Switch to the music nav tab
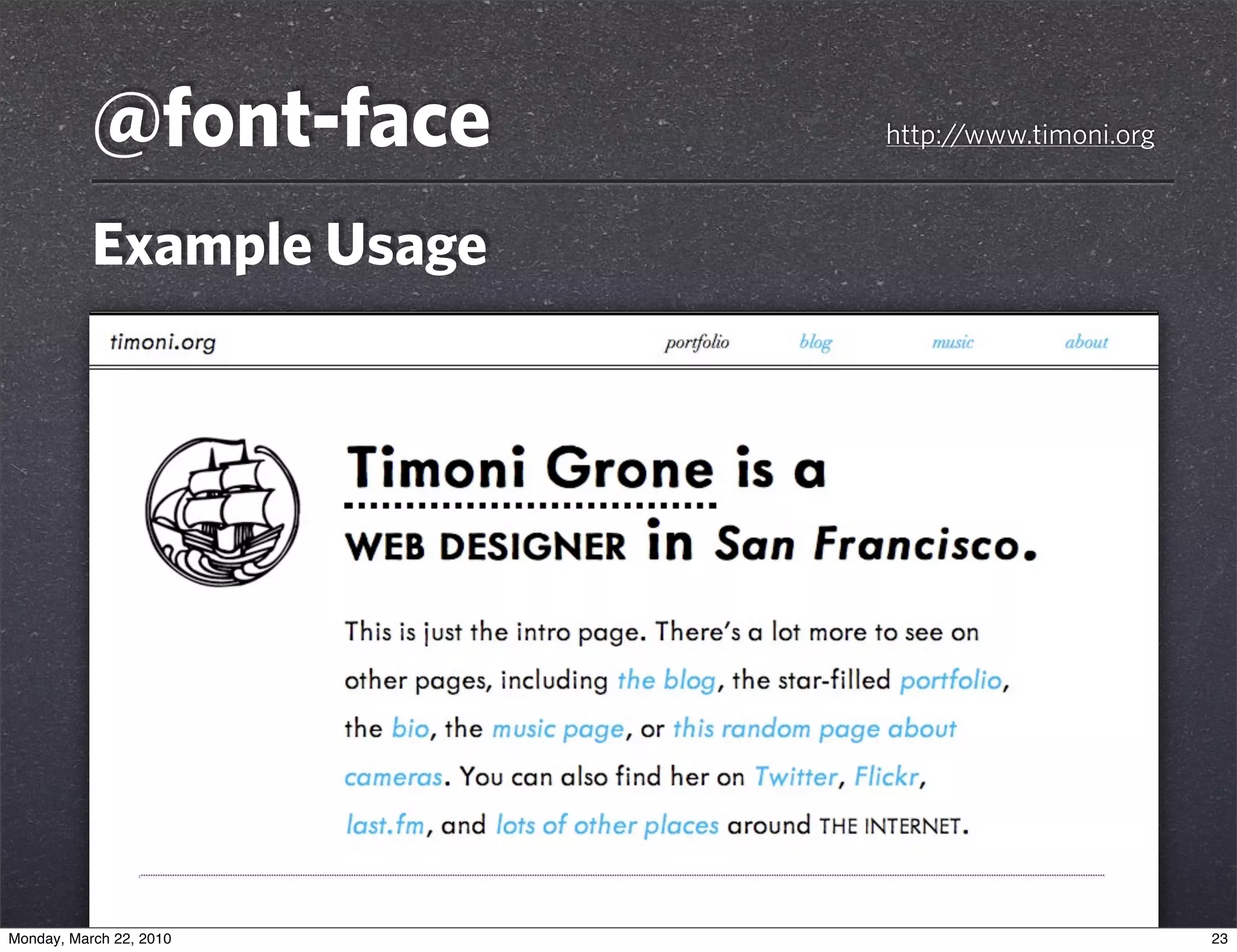 click(x=953, y=343)
